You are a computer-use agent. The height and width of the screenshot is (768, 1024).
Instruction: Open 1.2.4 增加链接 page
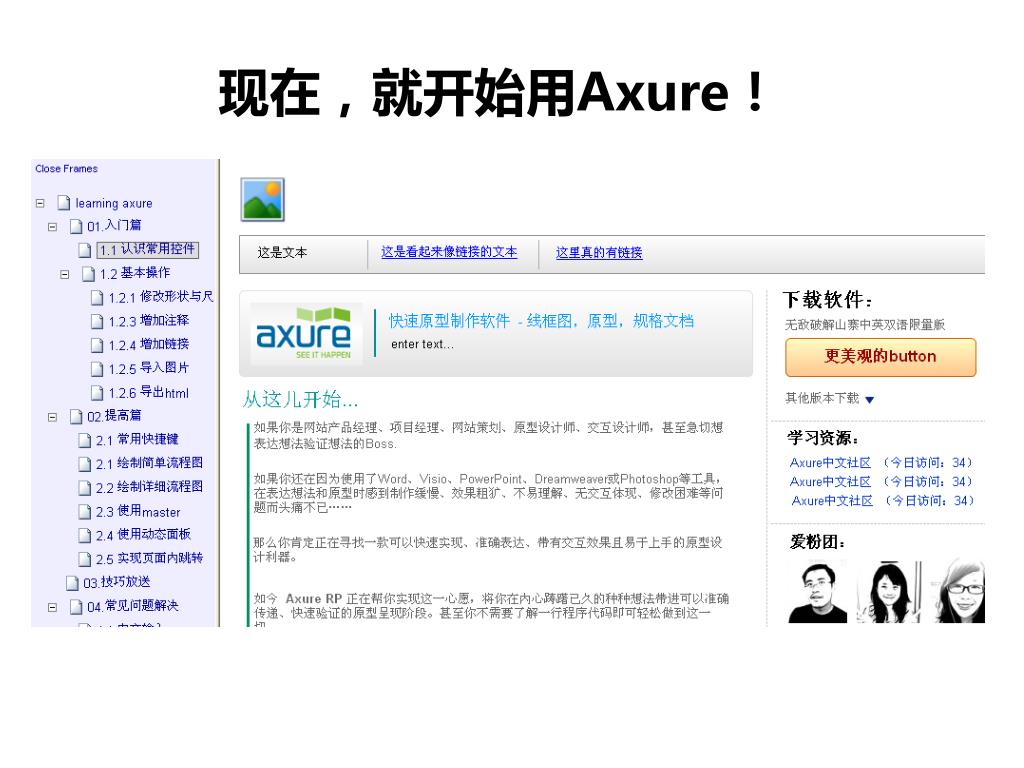tap(149, 345)
